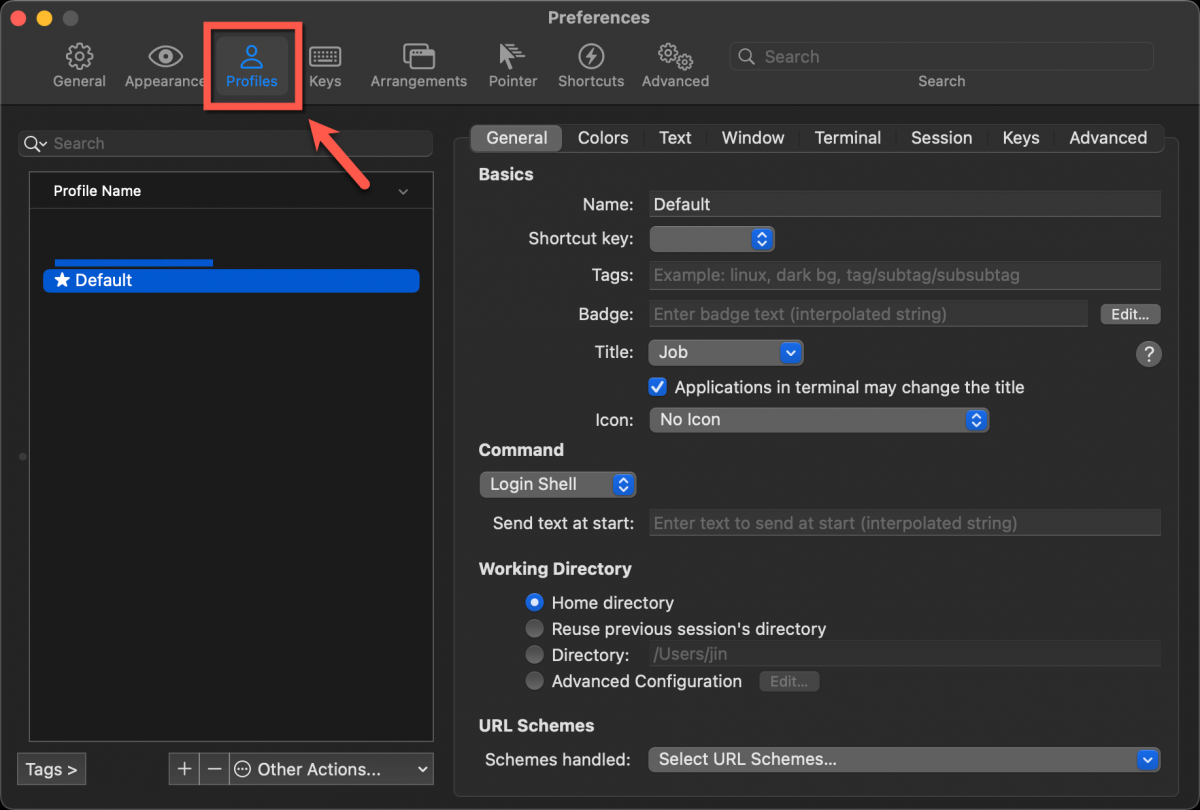The height and width of the screenshot is (810, 1200).
Task: Select the Default profile row
Action: pyautogui.click(x=231, y=281)
